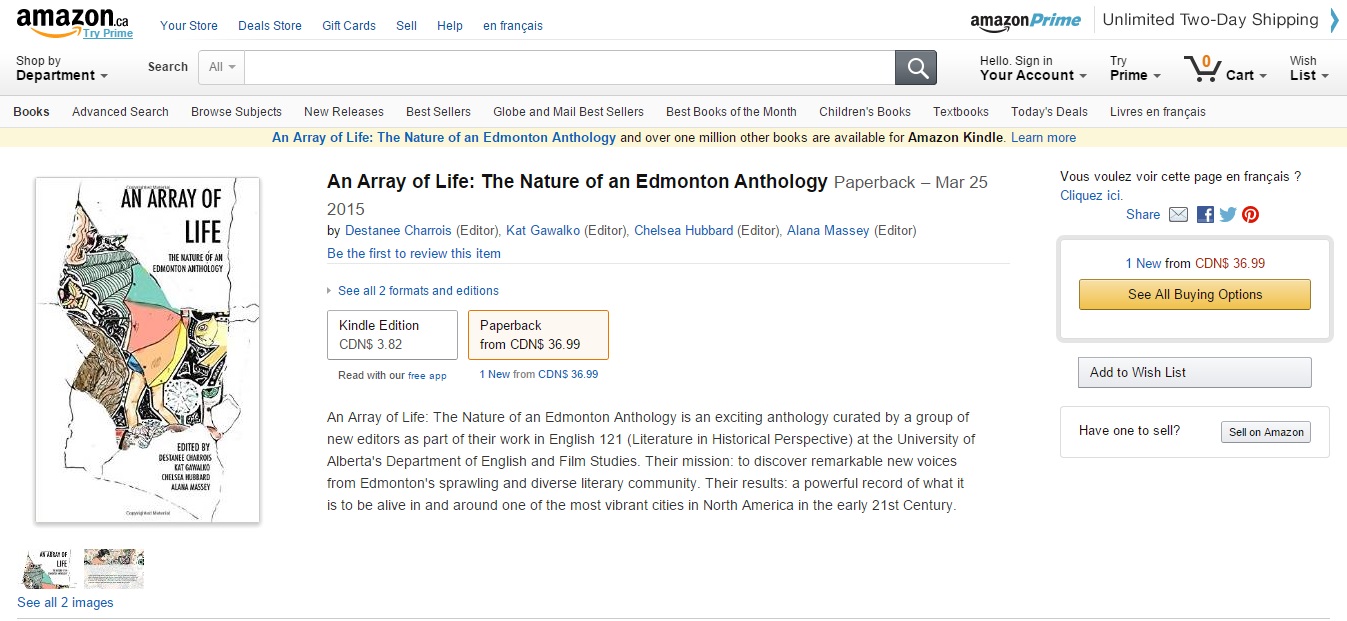Go to Amazon.ca home logo
The width and height of the screenshot is (1347, 621).
coord(72,21)
